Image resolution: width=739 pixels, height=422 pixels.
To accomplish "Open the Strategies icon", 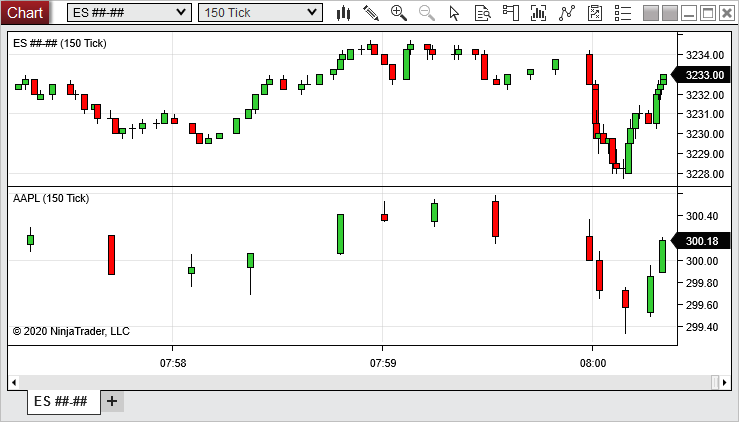I will coord(568,13).
